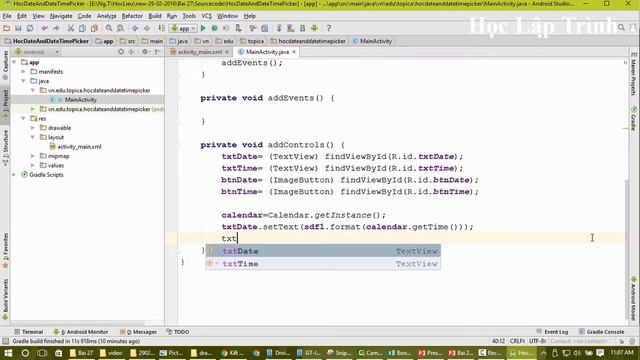The height and width of the screenshot is (360, 640).
Task: Open the SDK Manager icon
Action: tap(302, 28)
